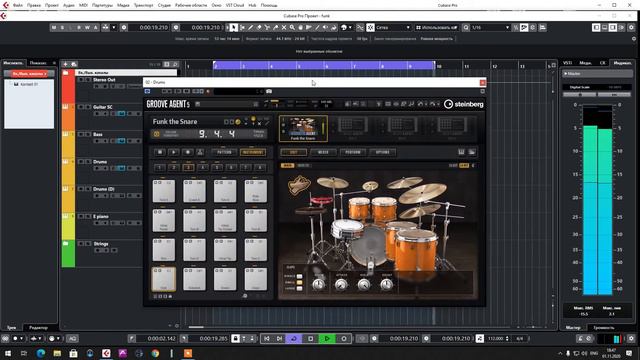Switch to the Visibility tab in left zone

coord(38,63)
